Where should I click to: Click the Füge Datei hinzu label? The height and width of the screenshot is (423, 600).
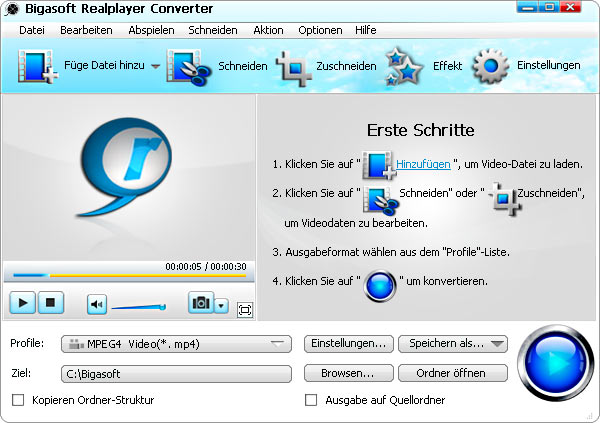[x=104, y=65]
